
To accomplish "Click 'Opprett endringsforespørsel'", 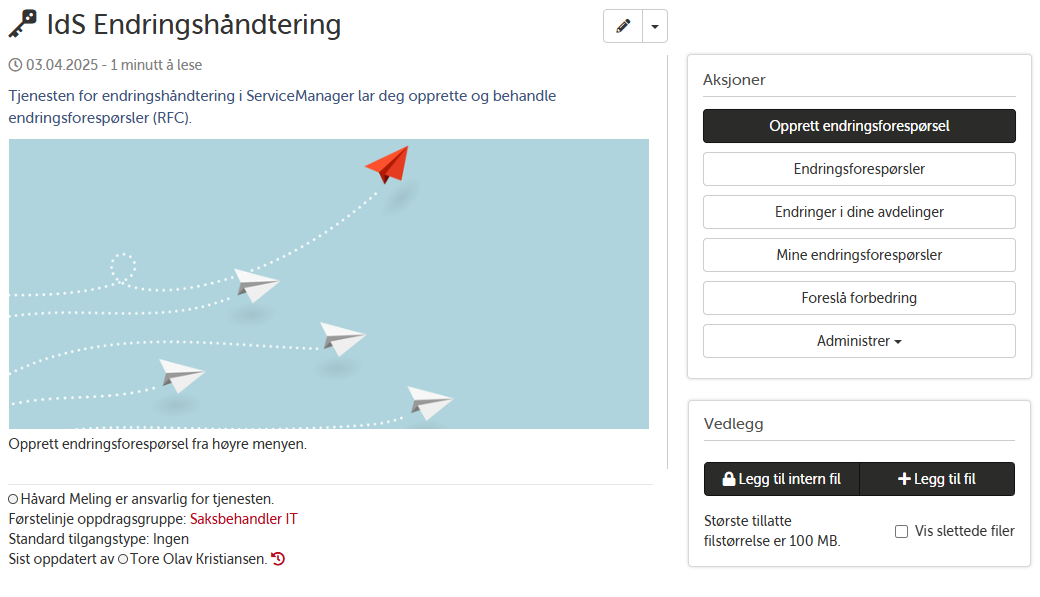I will tap(858, 126).
